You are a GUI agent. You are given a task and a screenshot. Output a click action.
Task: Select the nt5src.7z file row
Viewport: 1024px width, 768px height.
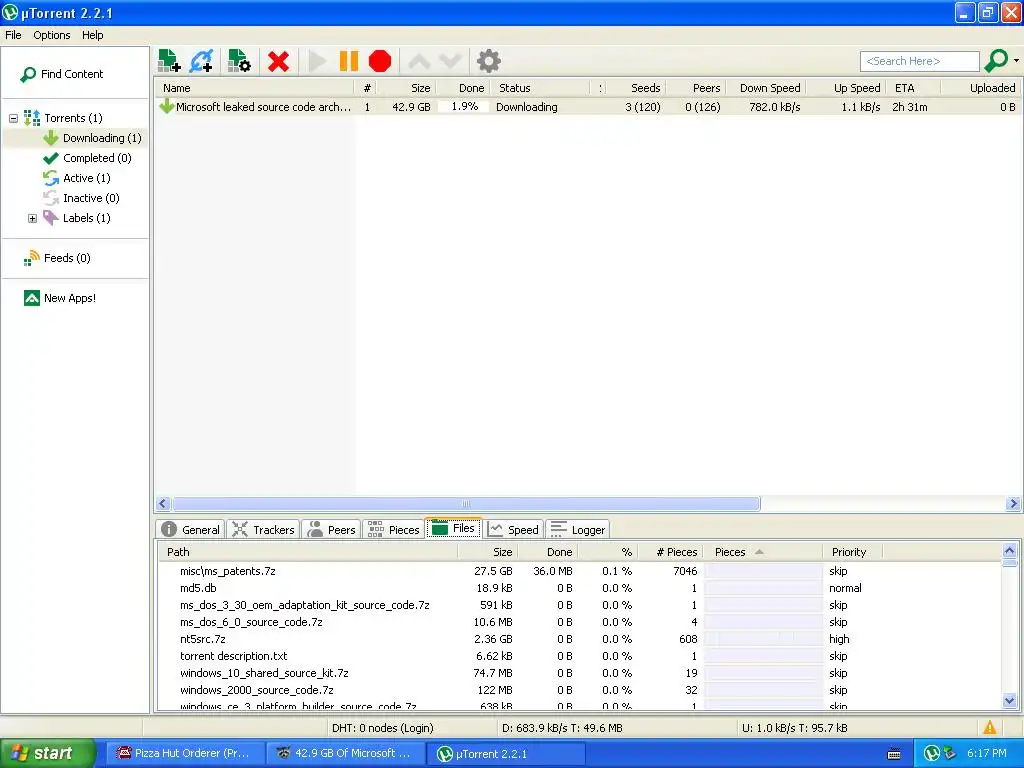(x=580, y=639)
